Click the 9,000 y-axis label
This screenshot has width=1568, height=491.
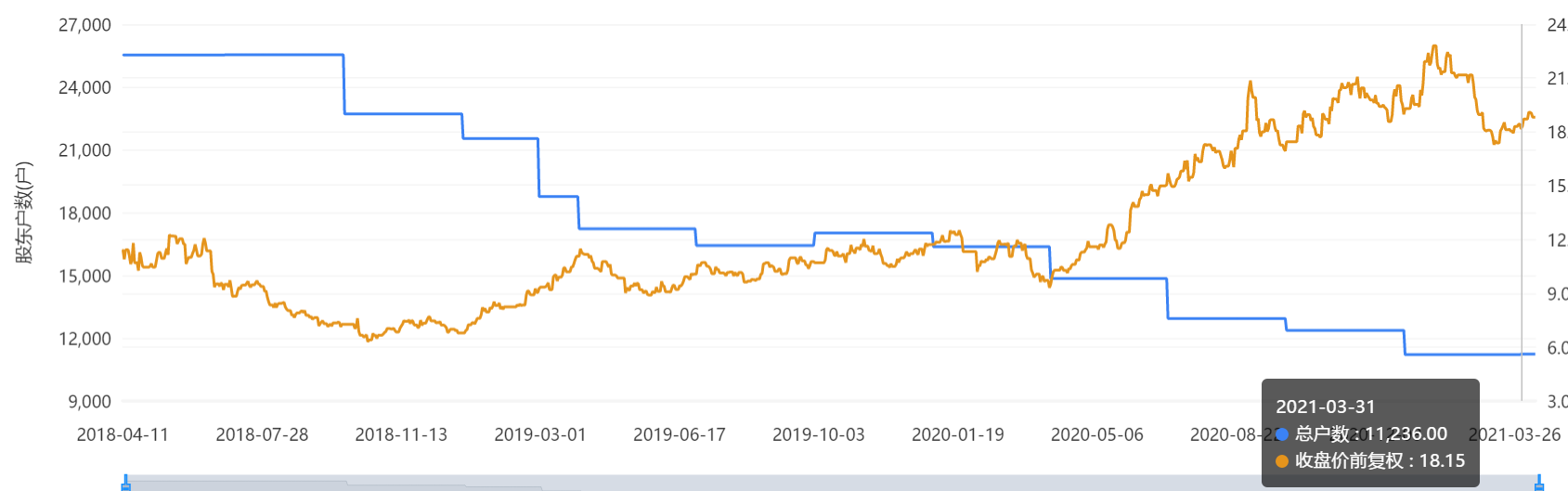(x=89, y=401)
